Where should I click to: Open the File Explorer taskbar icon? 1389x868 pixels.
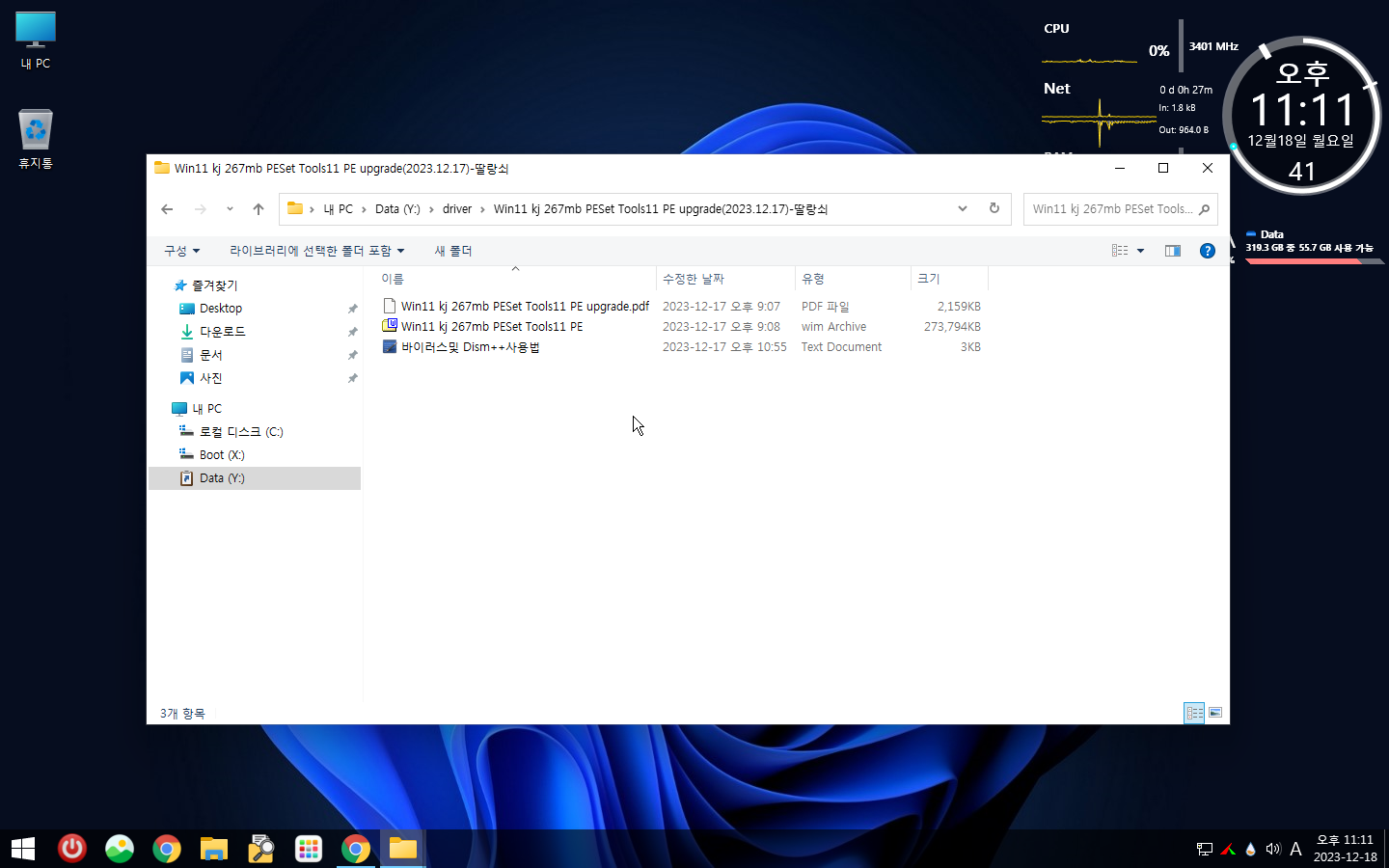pyautogui.click(x=214, y=849)
